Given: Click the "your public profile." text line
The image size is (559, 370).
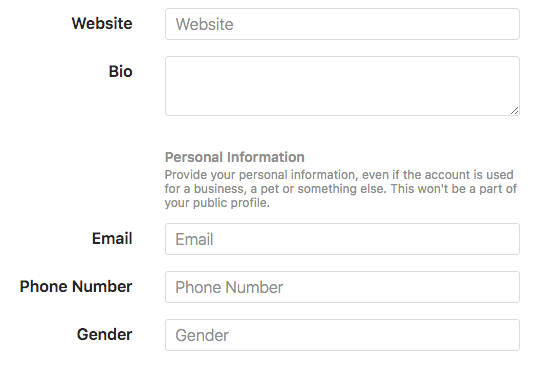Looking at the screenshot, I should coord(217,202).
